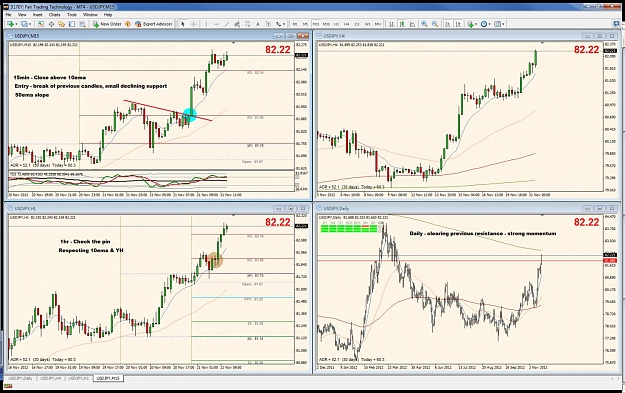
Task: Expand the Profiles dropdown arrow
Action: [30, 24]
